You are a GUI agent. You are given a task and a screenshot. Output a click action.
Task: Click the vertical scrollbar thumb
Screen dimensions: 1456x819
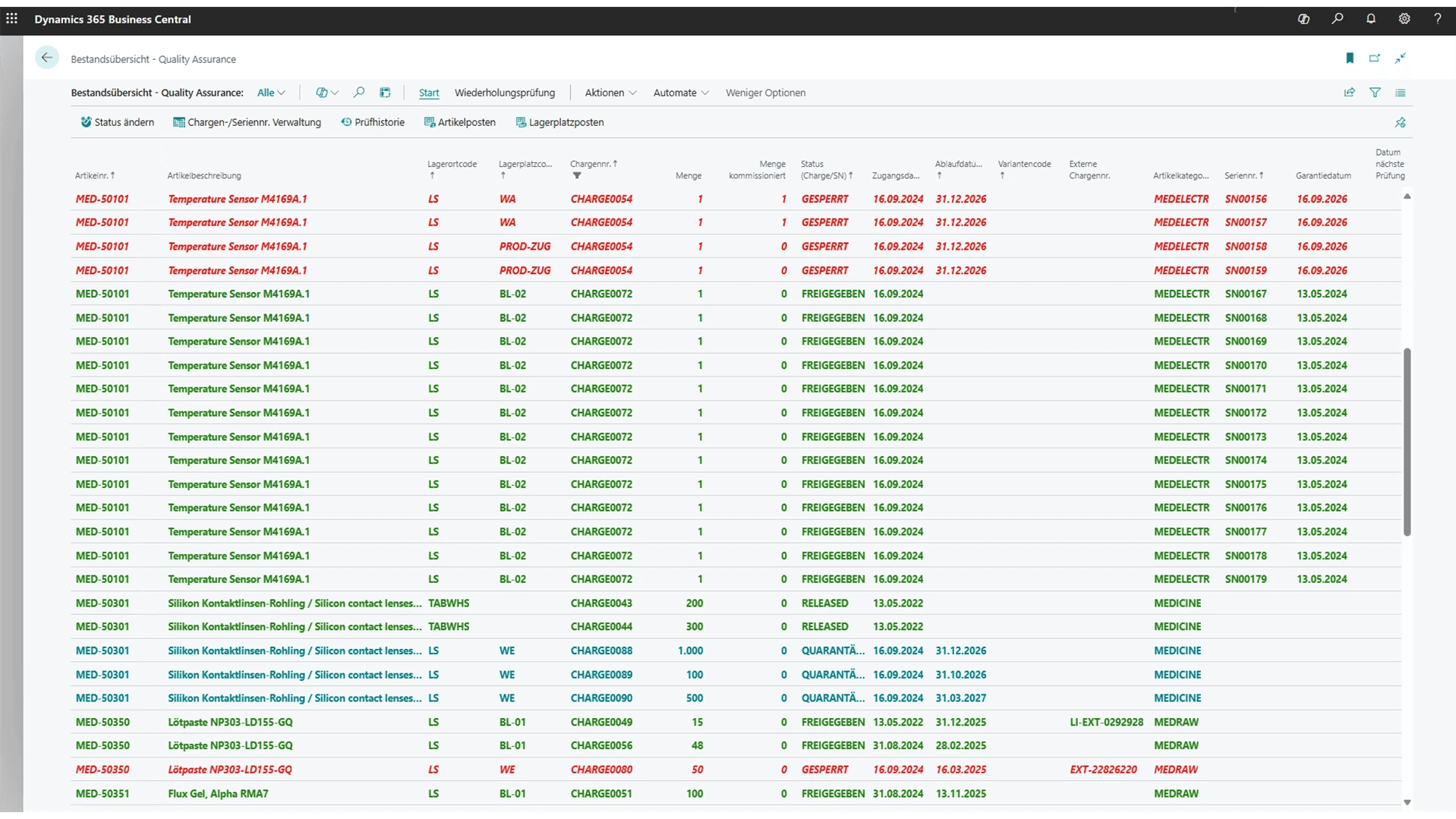[x=1407, y=442]
